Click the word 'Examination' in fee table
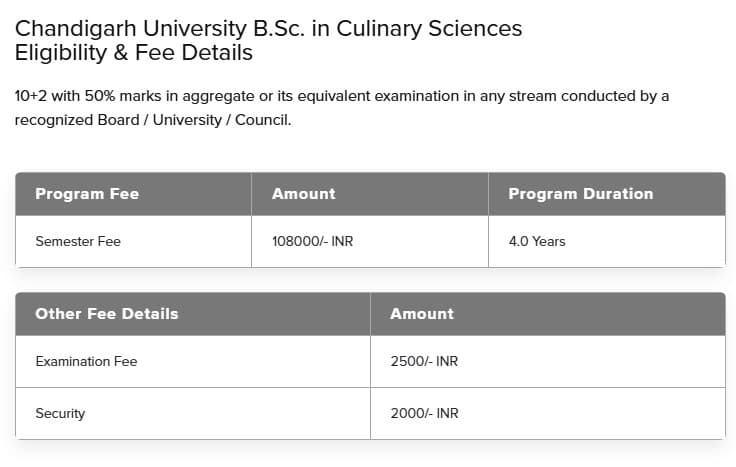 click(71, 361)
